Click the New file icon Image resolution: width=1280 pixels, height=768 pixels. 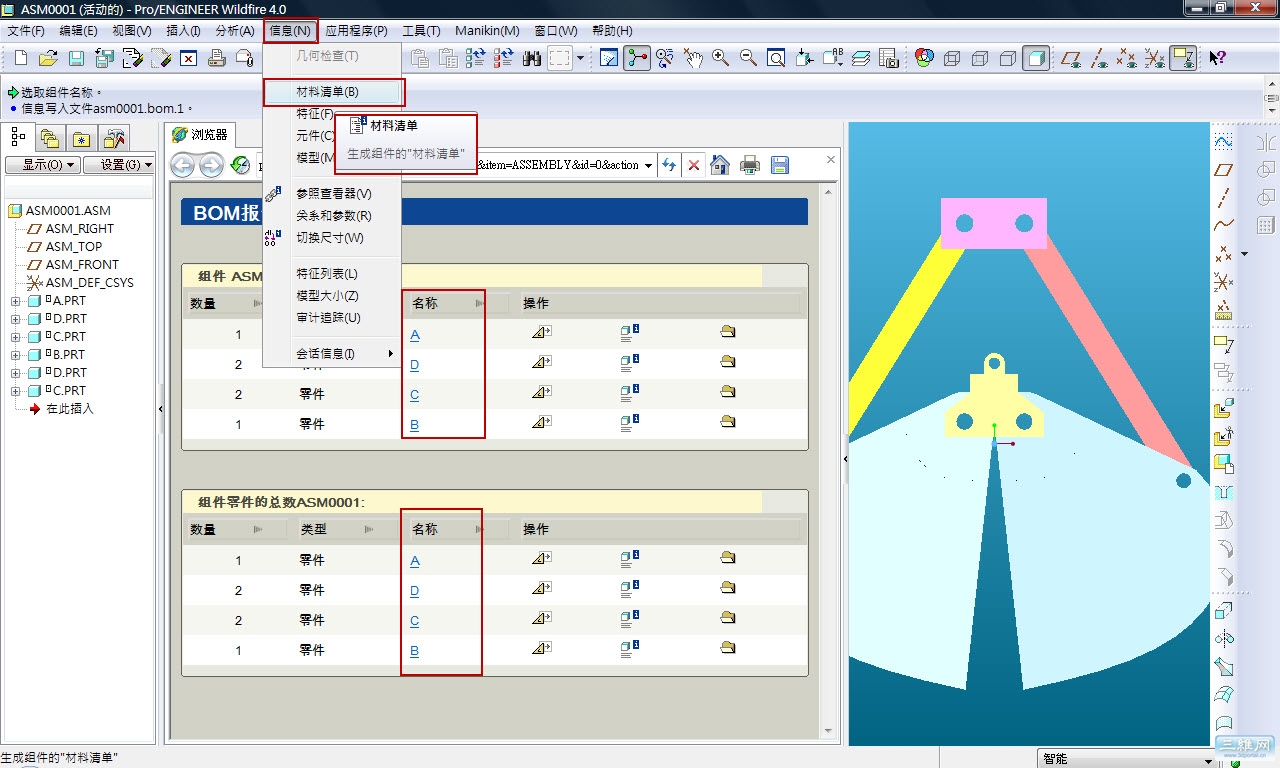[21, 58]
